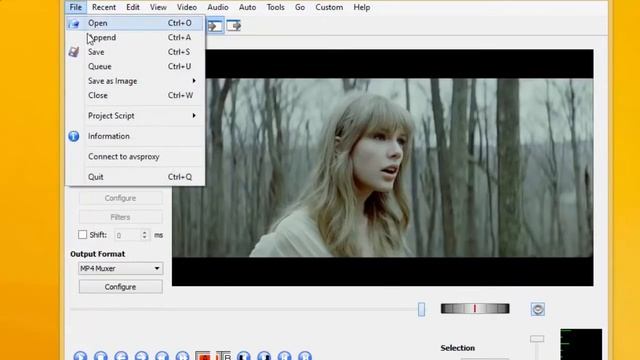Set the marker B button
Image resolution: width=640 pixels, height=360 pixels.
tap(223, 356)
